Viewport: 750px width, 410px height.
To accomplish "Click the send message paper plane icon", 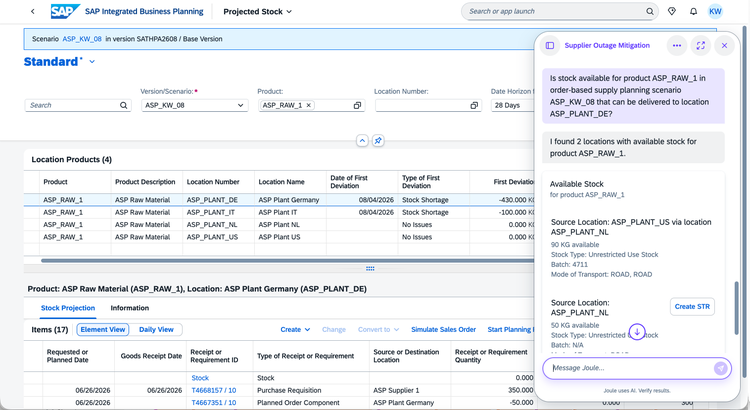I will tap(721, 368).
